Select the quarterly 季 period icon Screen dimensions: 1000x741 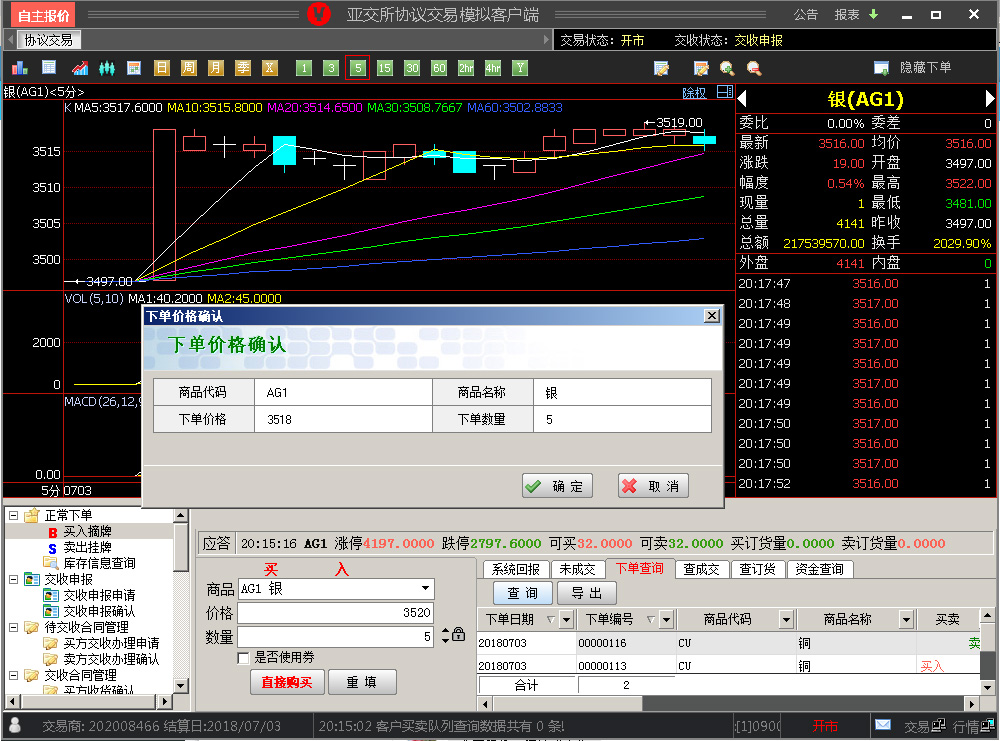click(x=243, y=68)
